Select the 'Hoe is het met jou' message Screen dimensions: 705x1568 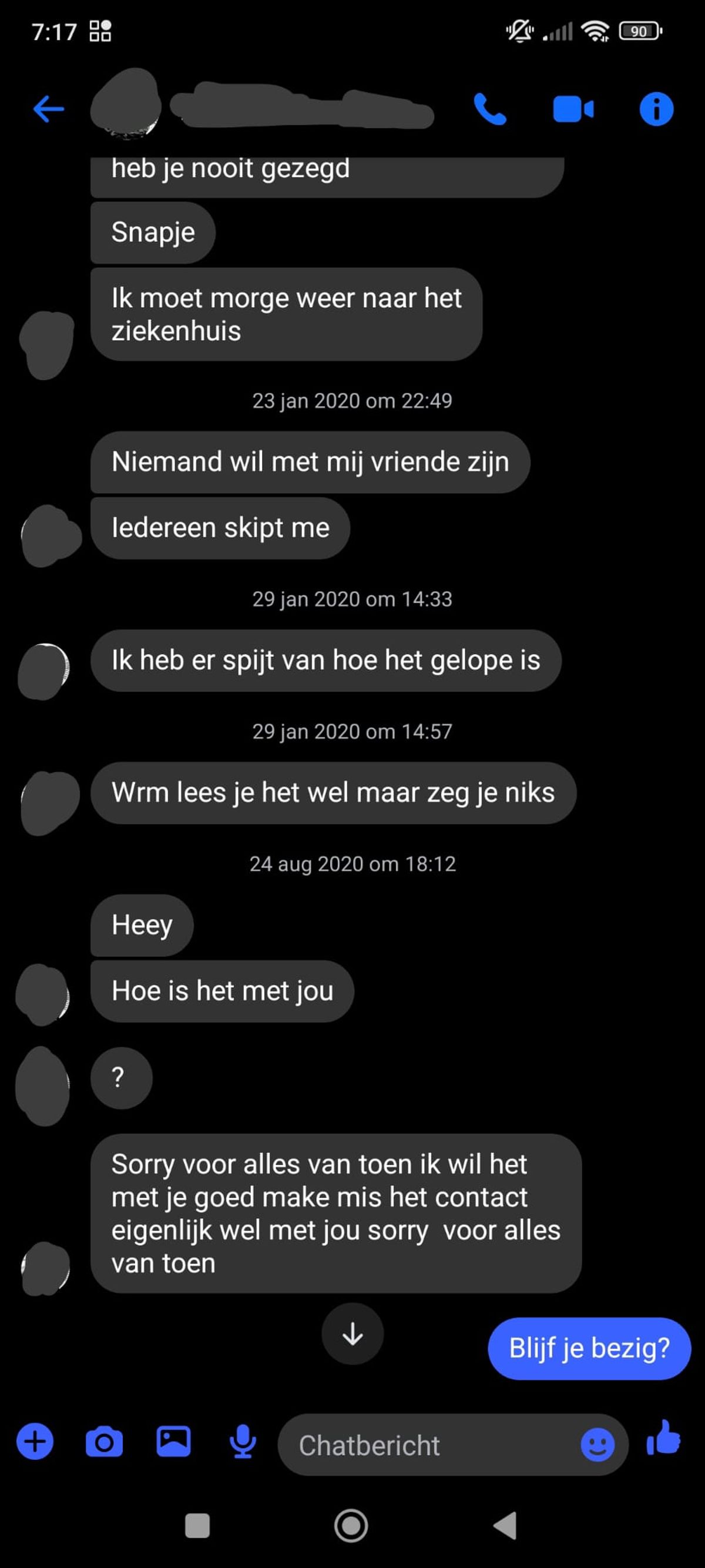[222, 991]
